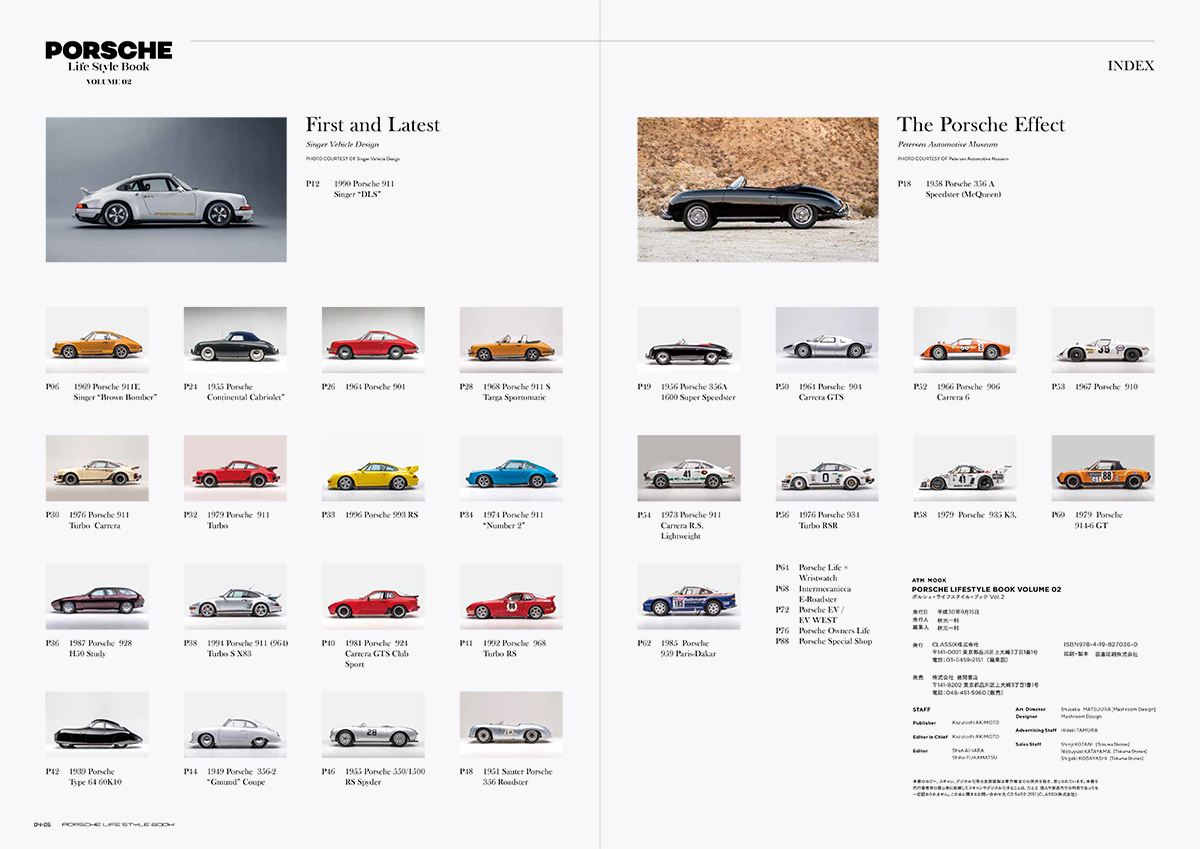The height and width of the screenshot is (849, 1200).
Task: Open the First and Latest heading
Action: pos(372,125)
